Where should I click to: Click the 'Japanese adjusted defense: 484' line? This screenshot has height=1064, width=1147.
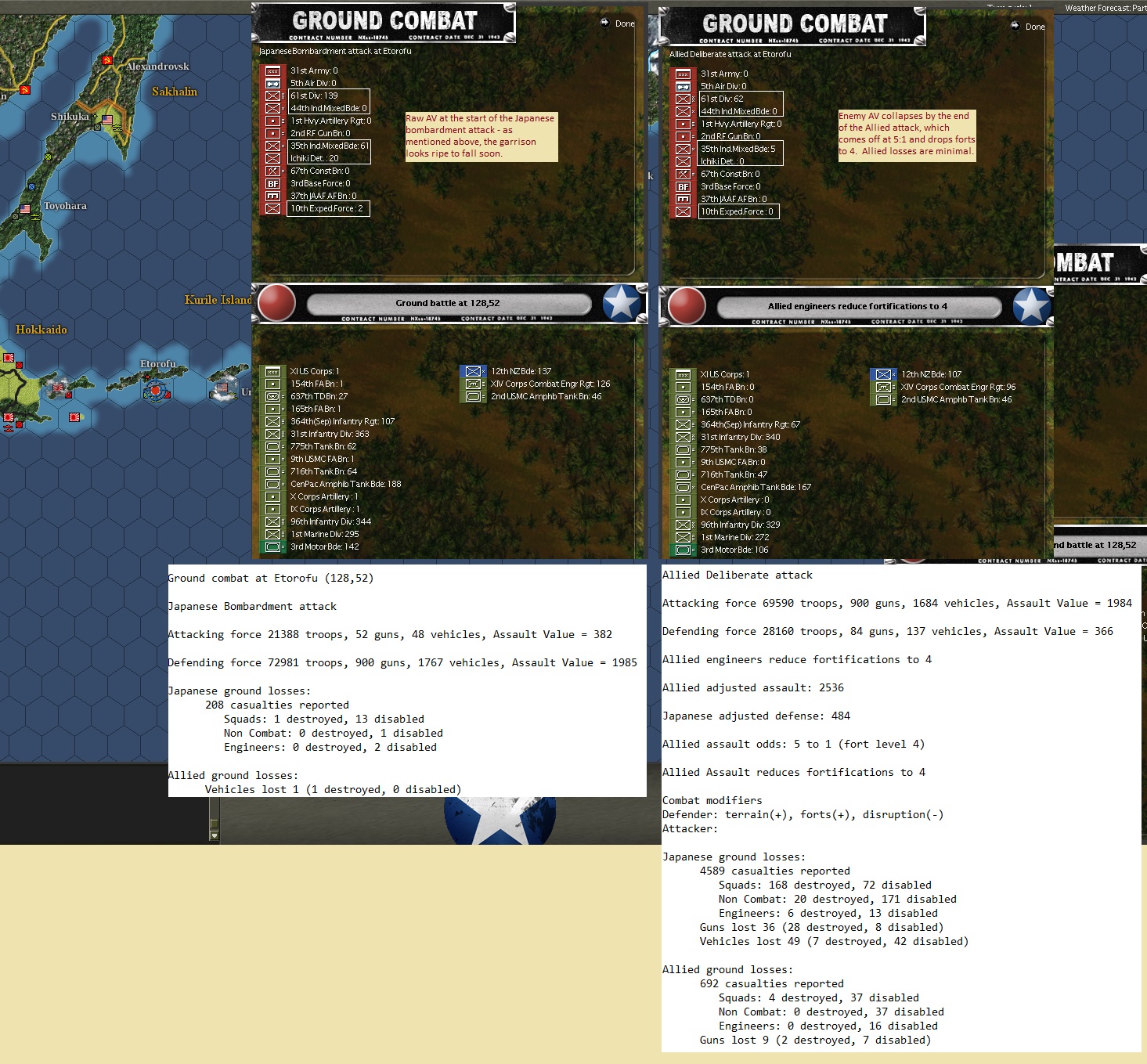coord(756,716)
